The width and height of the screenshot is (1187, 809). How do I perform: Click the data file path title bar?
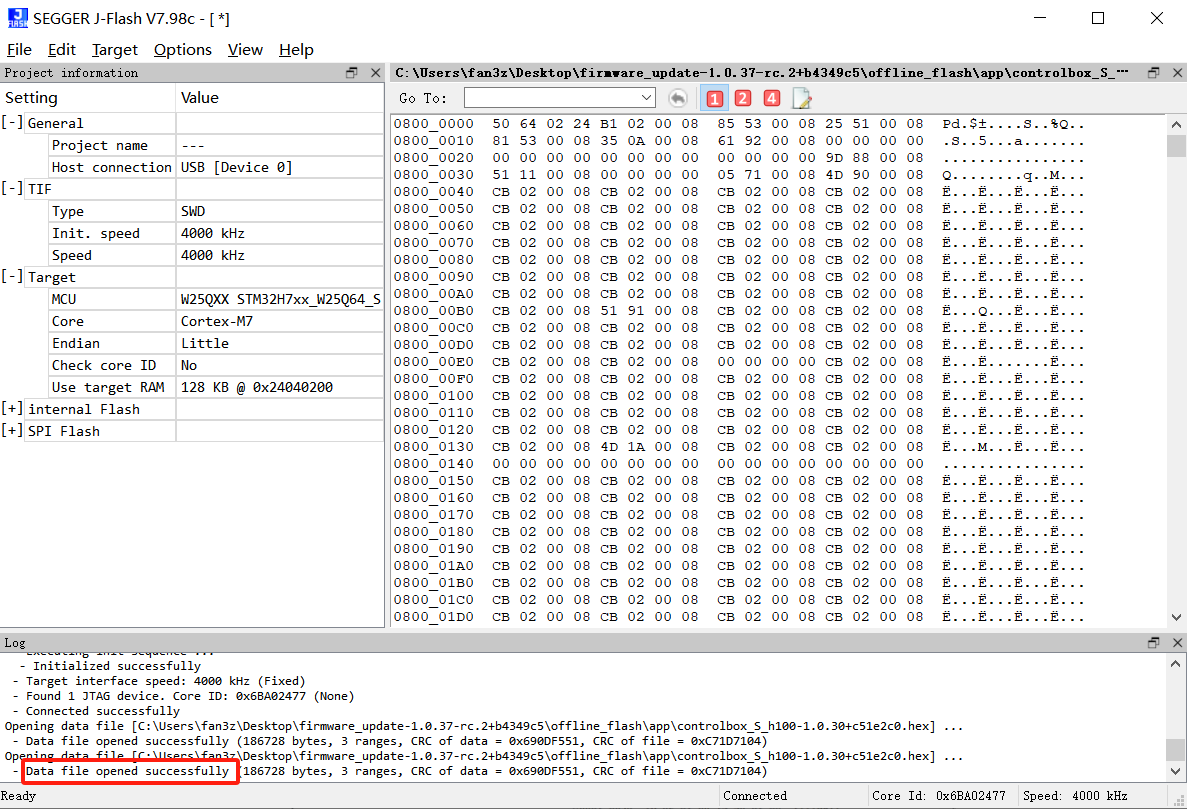tap(762, 73)
